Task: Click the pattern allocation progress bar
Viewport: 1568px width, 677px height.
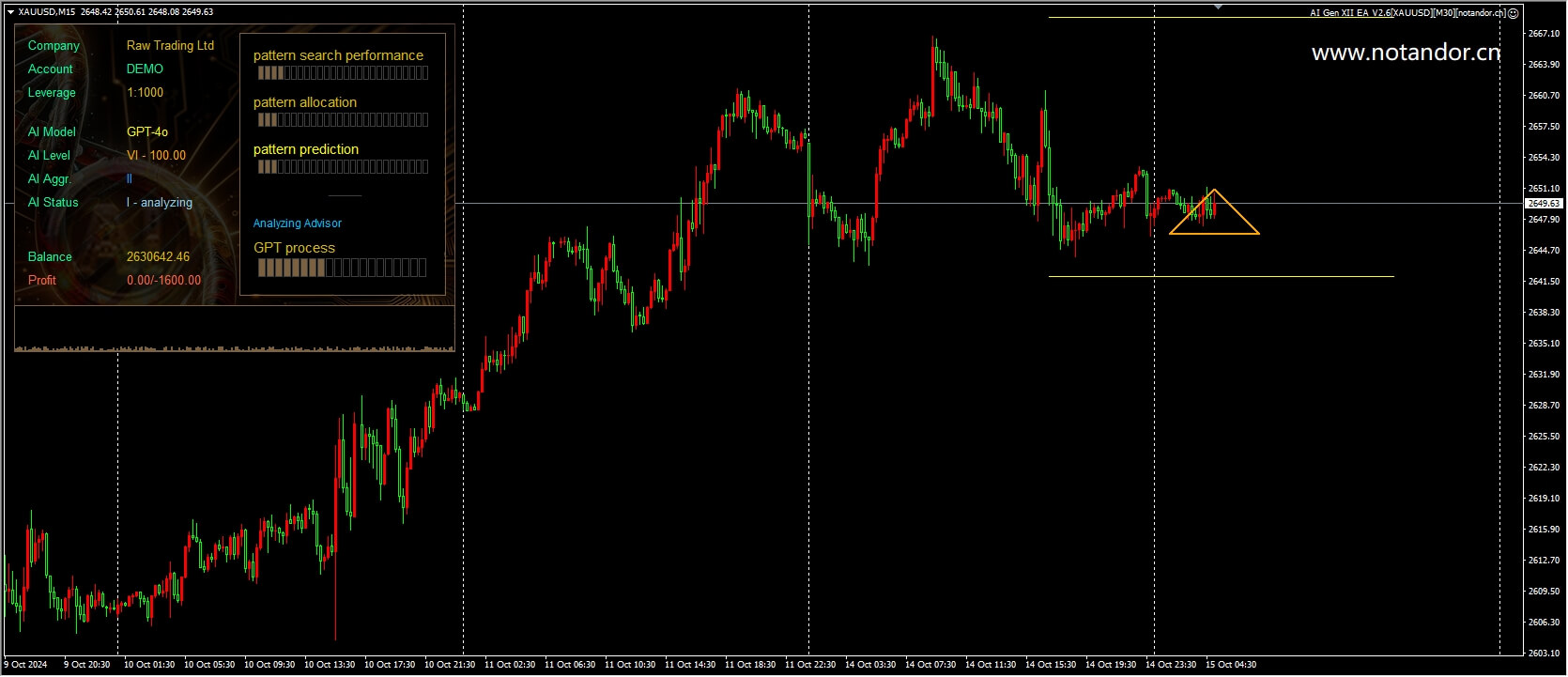Action: click(x=343, y=120)
